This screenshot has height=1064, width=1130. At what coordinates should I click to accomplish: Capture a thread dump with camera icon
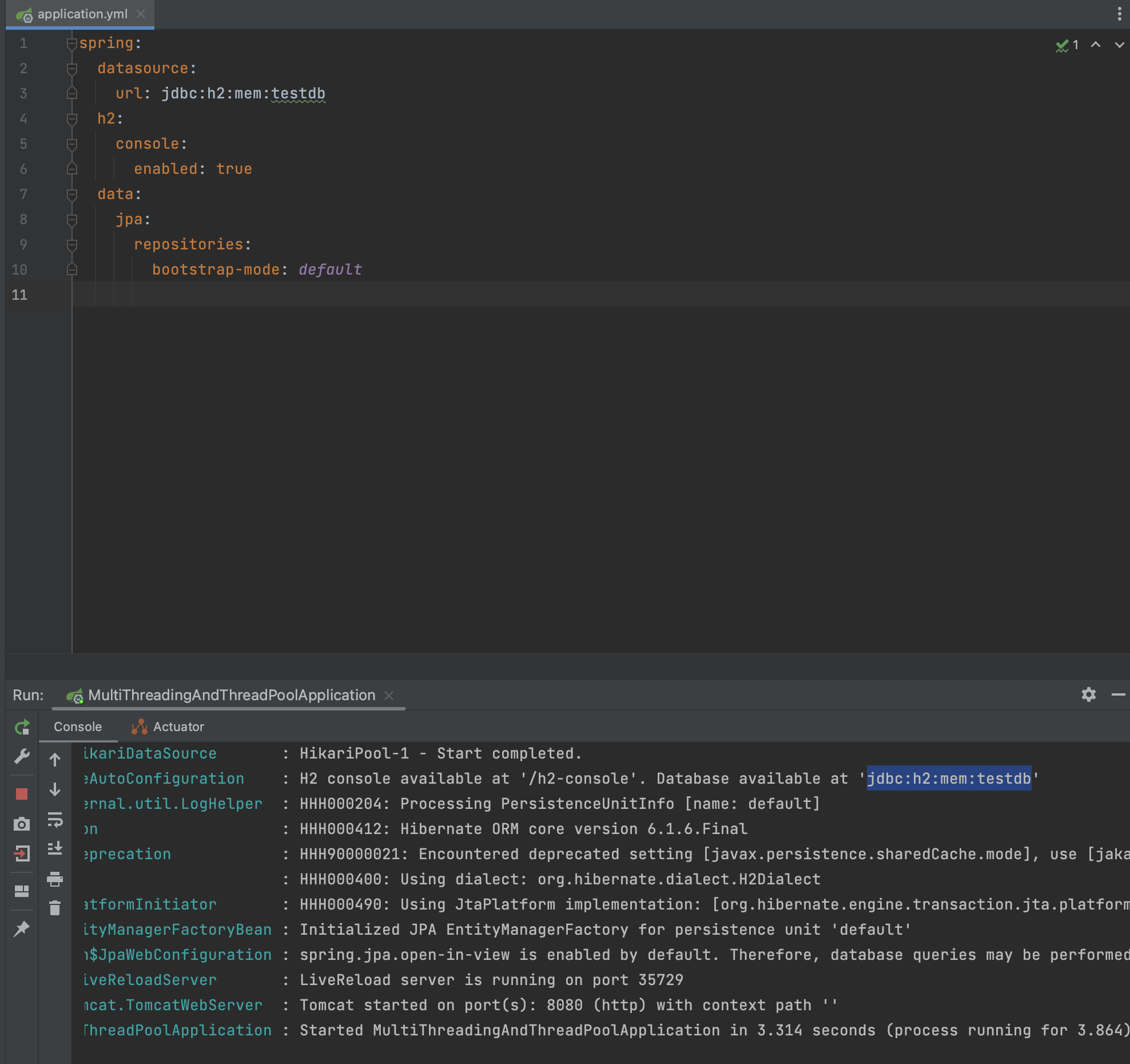coord(22,824)
